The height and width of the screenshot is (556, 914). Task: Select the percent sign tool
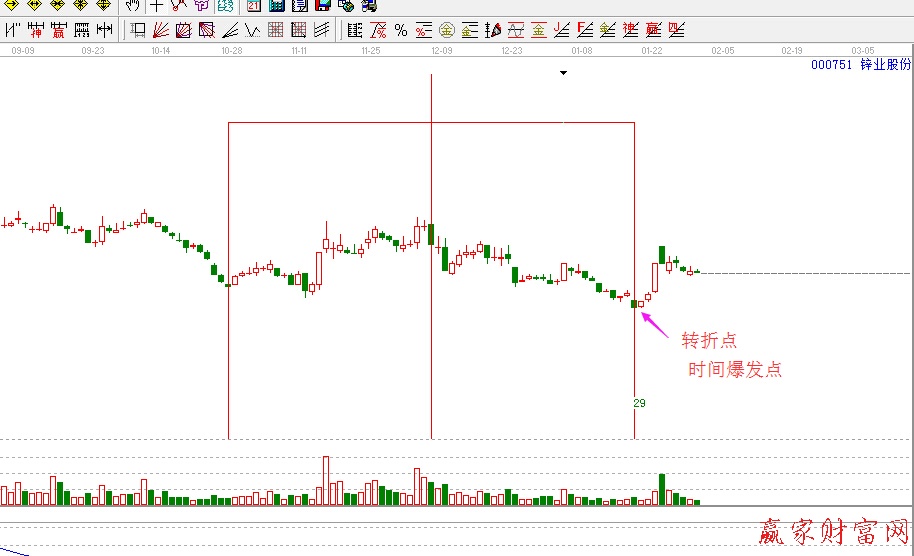point(400,30)
